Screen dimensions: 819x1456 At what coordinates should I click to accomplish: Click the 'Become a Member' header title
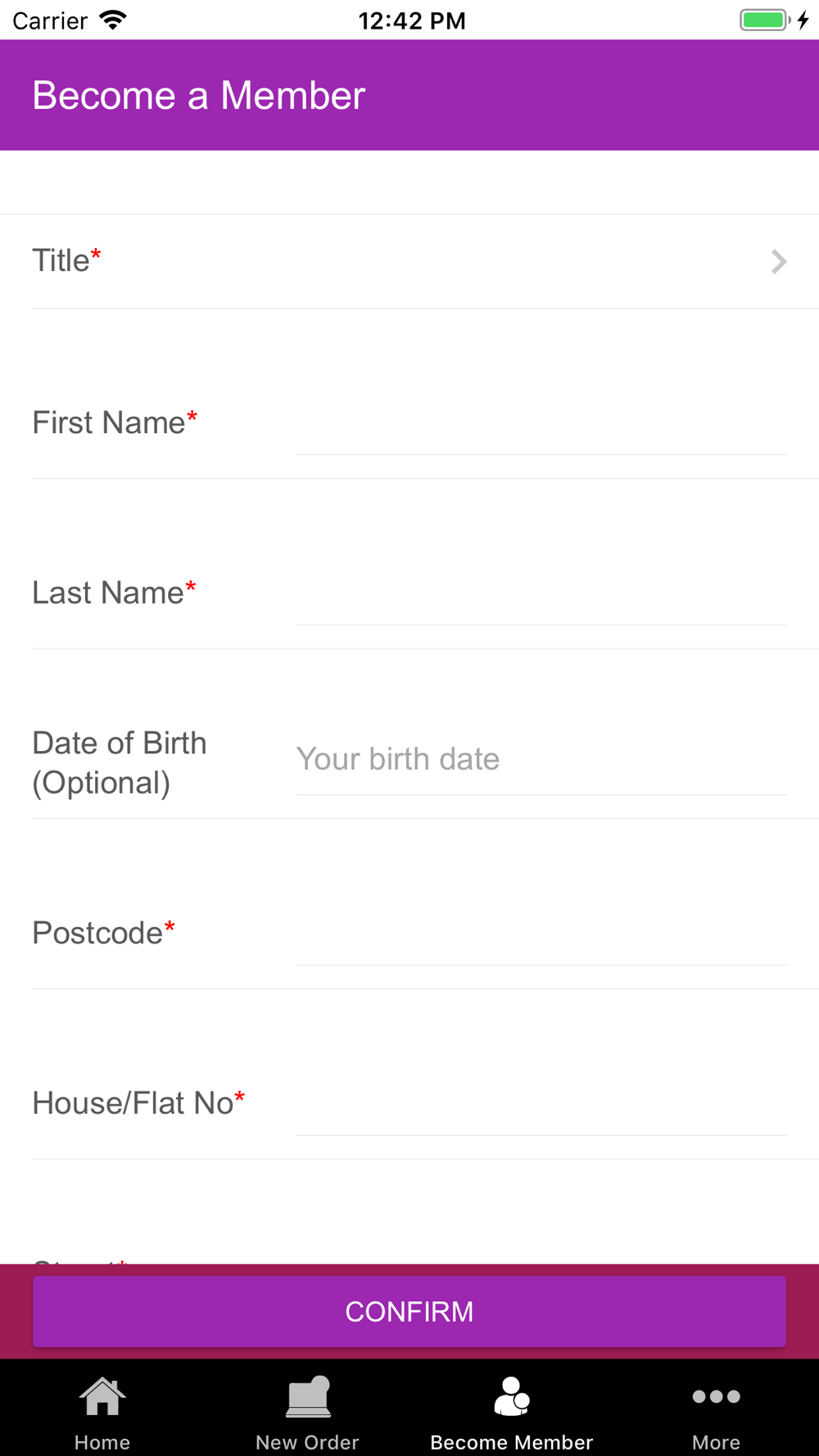pyautogui.click(x=199, y=96)
